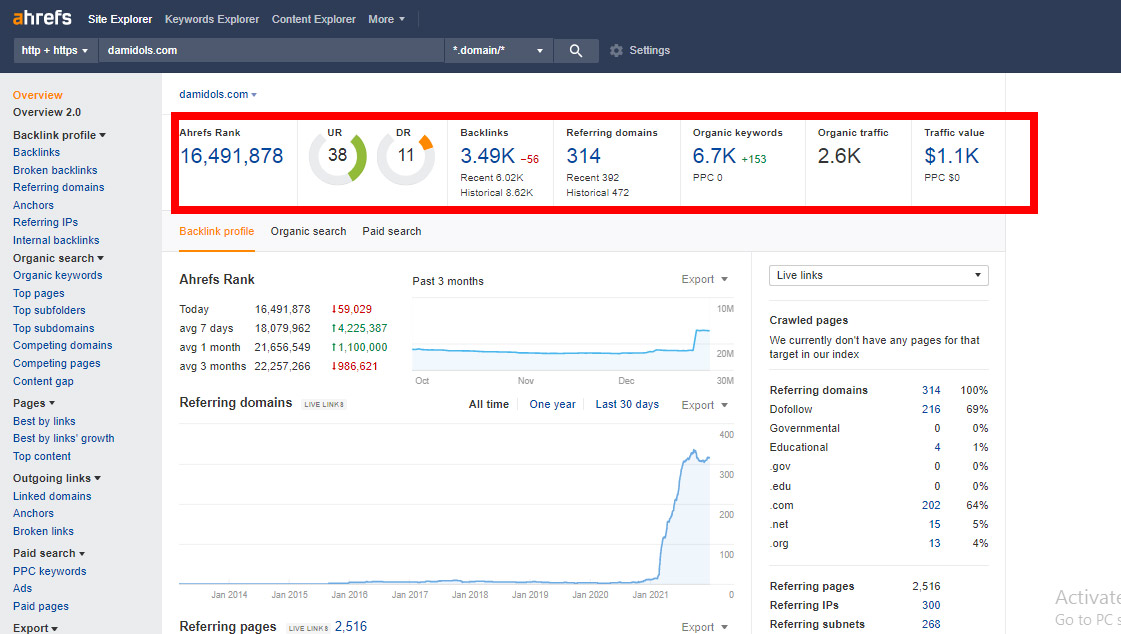Select the All time range
This screenshot has height=634, width=1121.
click(x=489, y=405)
